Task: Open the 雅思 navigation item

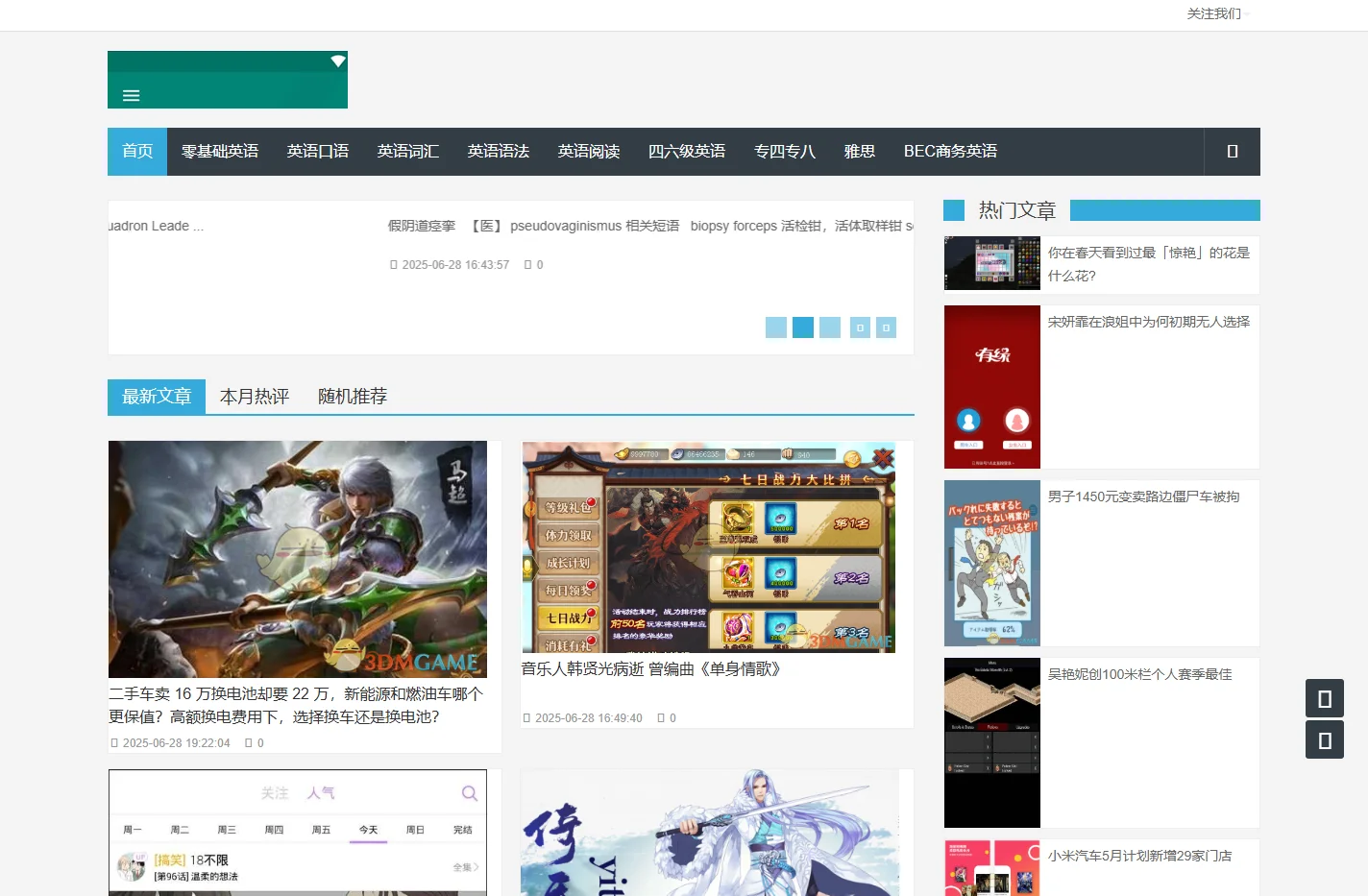Action: 860,152
